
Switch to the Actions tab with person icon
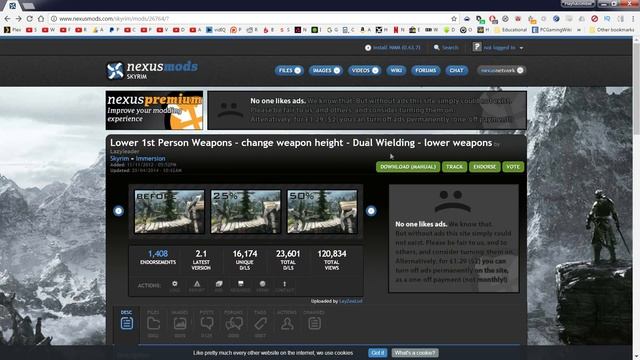287,322
